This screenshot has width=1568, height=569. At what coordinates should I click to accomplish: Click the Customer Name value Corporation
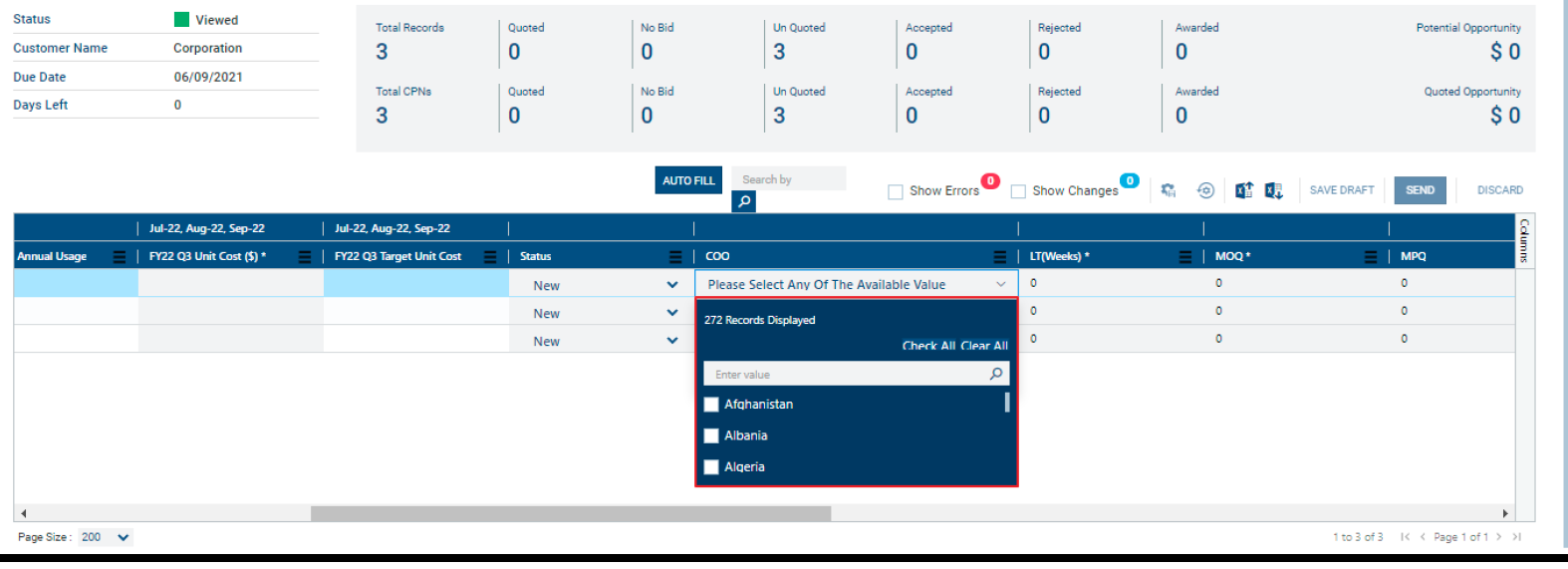click(x=207, y=48)
